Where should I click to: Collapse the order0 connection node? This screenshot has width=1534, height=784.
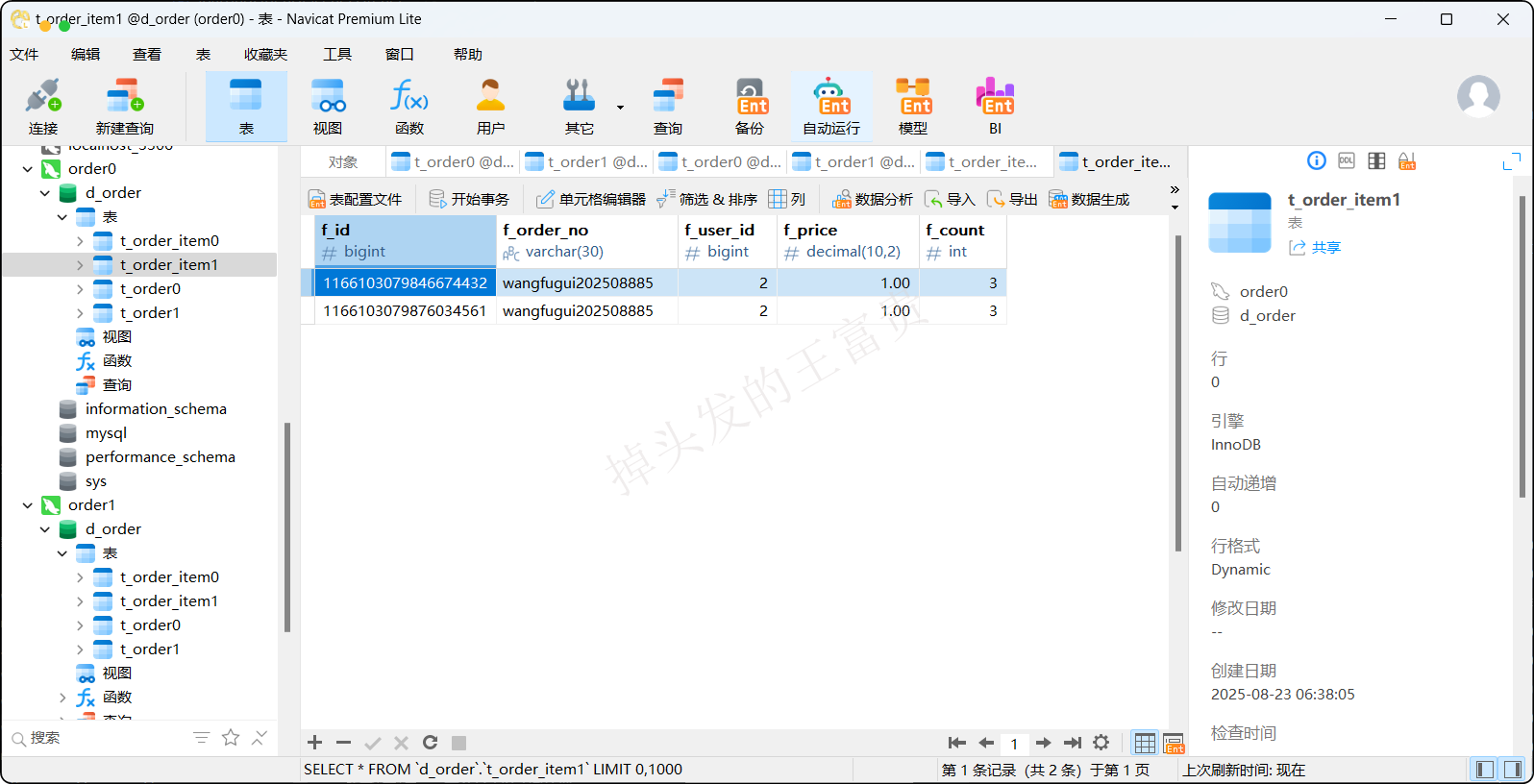[x=27, y=169]
